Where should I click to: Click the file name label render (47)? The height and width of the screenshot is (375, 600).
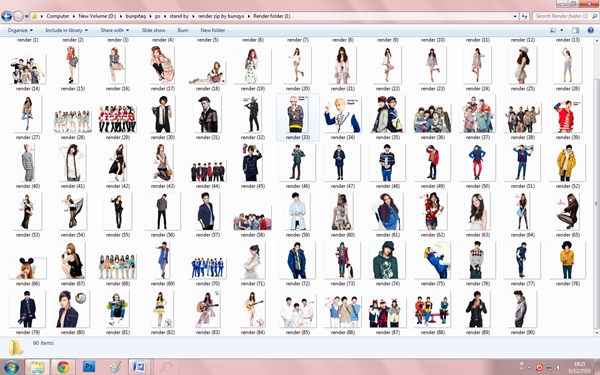342,186
